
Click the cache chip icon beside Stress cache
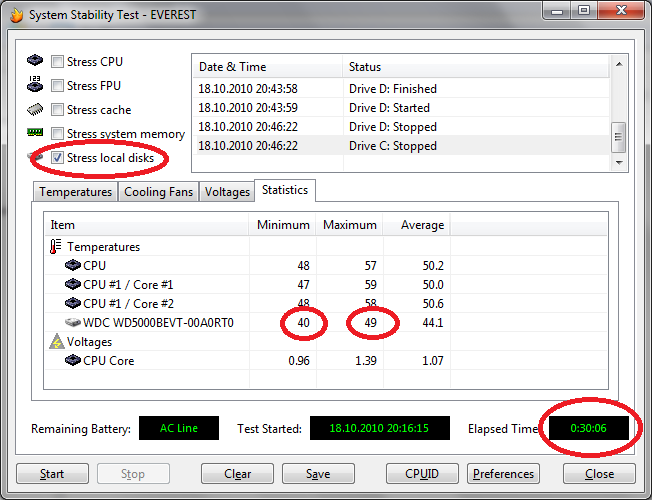[x=35, y=109]
